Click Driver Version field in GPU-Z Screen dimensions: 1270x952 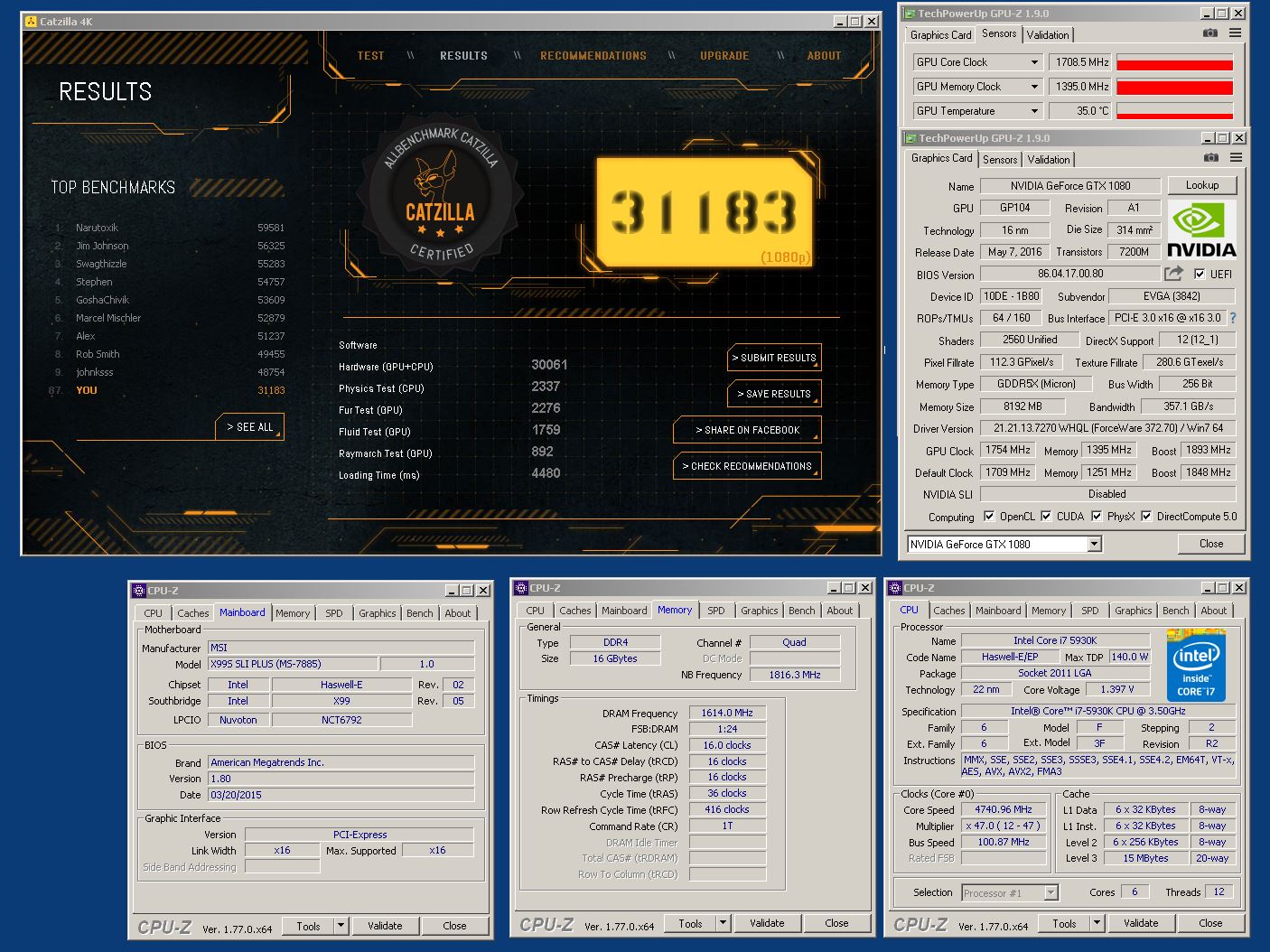1107,428
